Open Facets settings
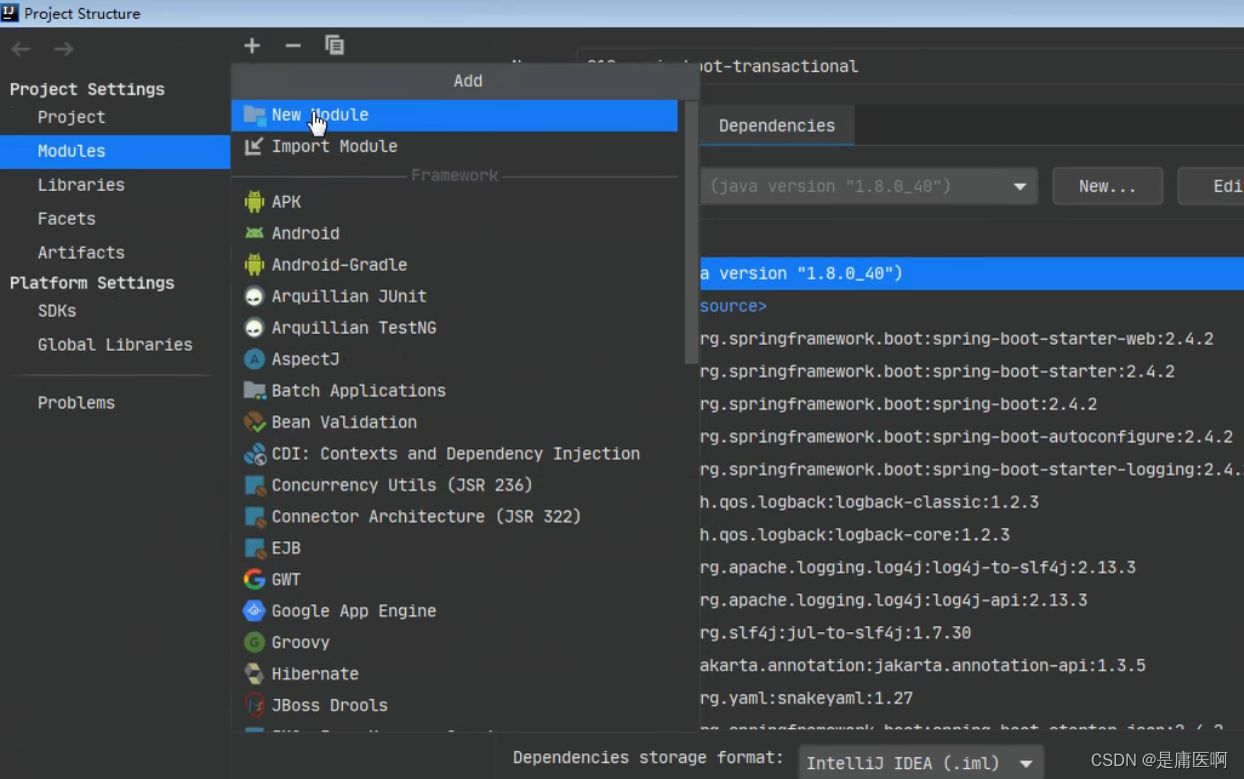 [x=66, y=219]
